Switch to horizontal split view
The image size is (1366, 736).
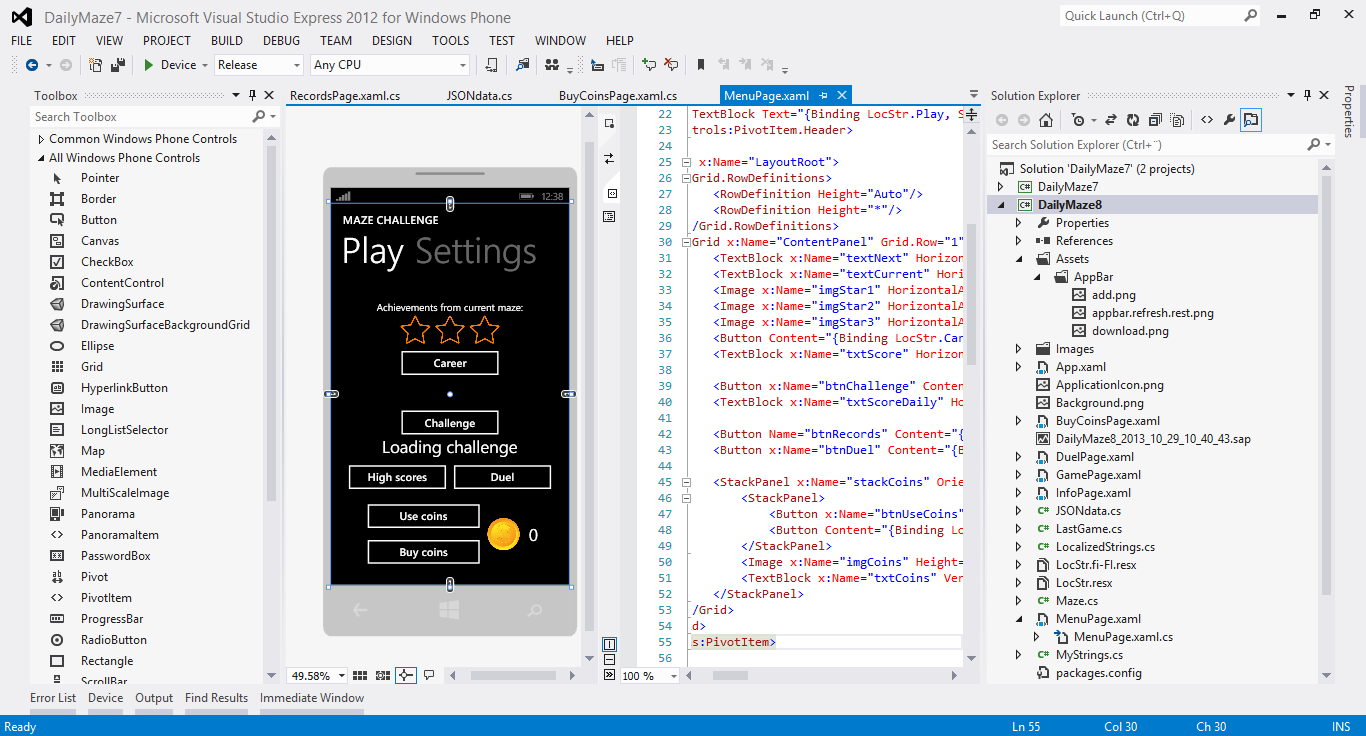(609, 660)
